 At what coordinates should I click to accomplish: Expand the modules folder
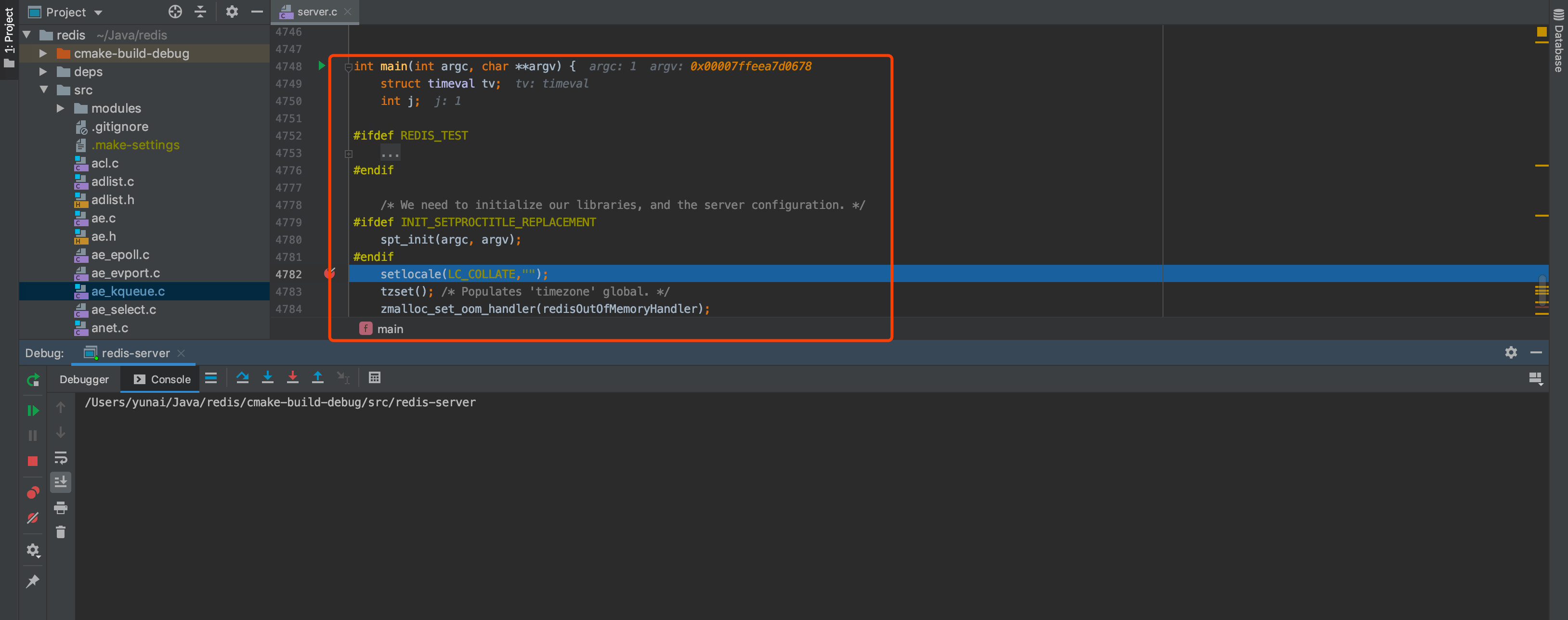tap(60, 108)
